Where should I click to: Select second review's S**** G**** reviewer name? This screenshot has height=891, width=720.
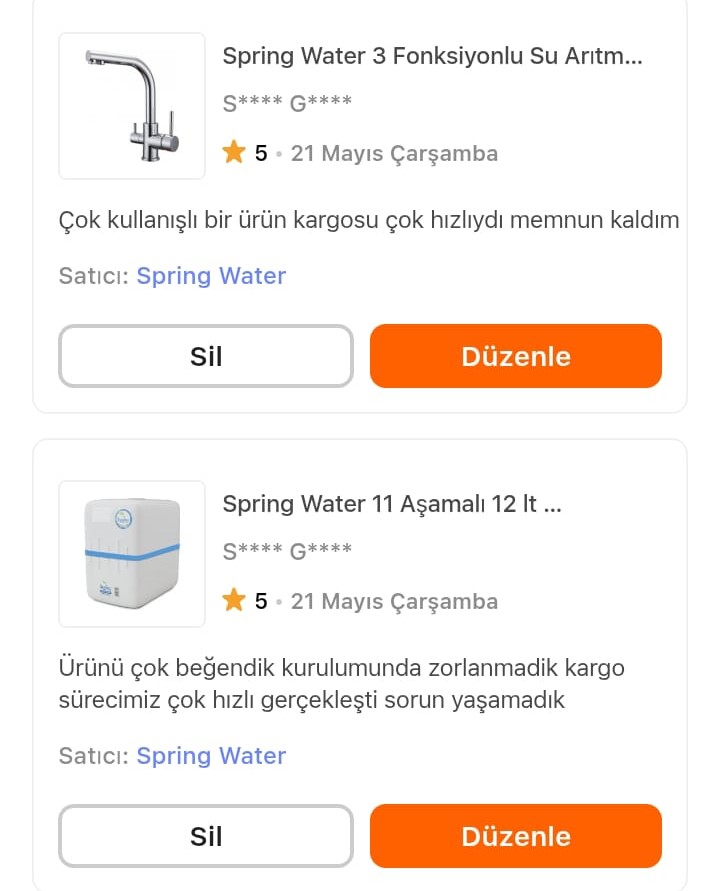(x=287, y=551)
